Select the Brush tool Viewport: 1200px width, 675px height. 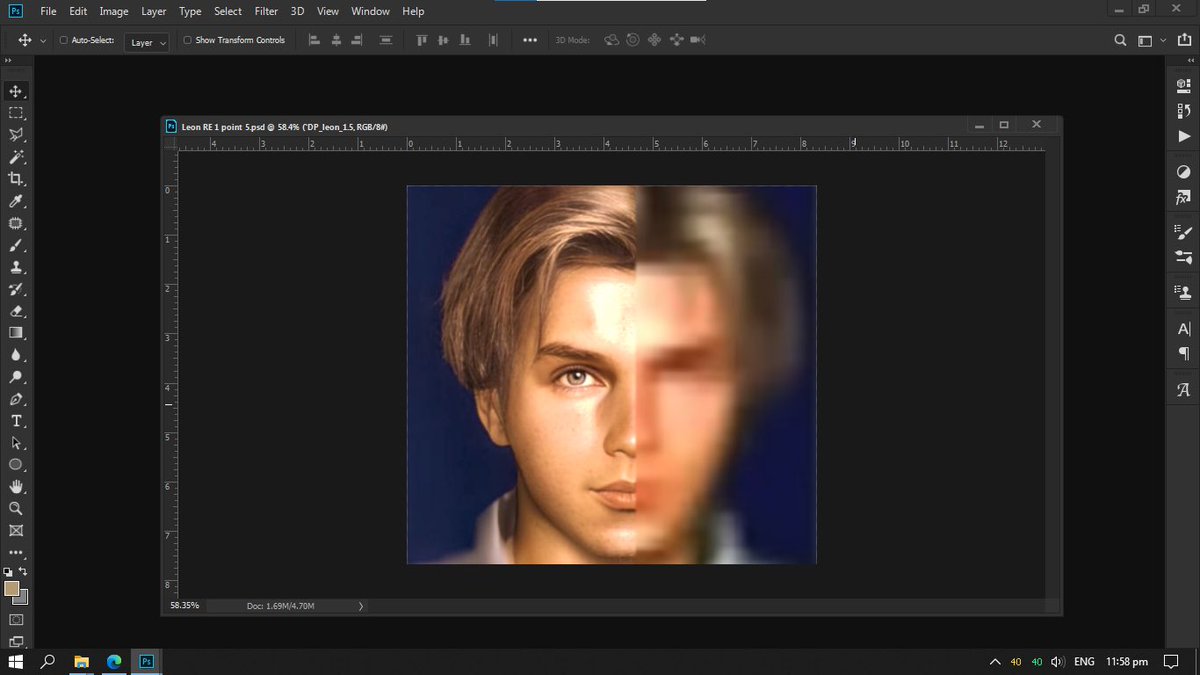(16, 245)
